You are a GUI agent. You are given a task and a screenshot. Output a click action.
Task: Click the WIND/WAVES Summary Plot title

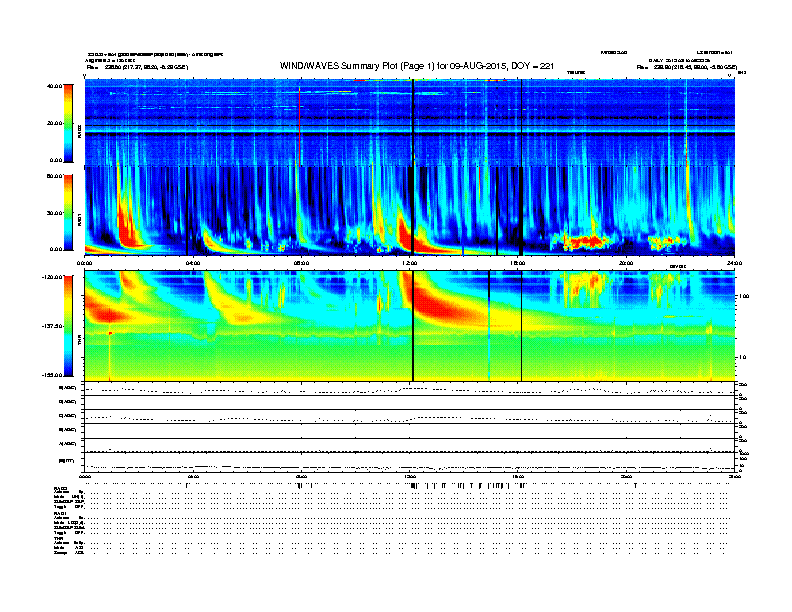(417, 66)
